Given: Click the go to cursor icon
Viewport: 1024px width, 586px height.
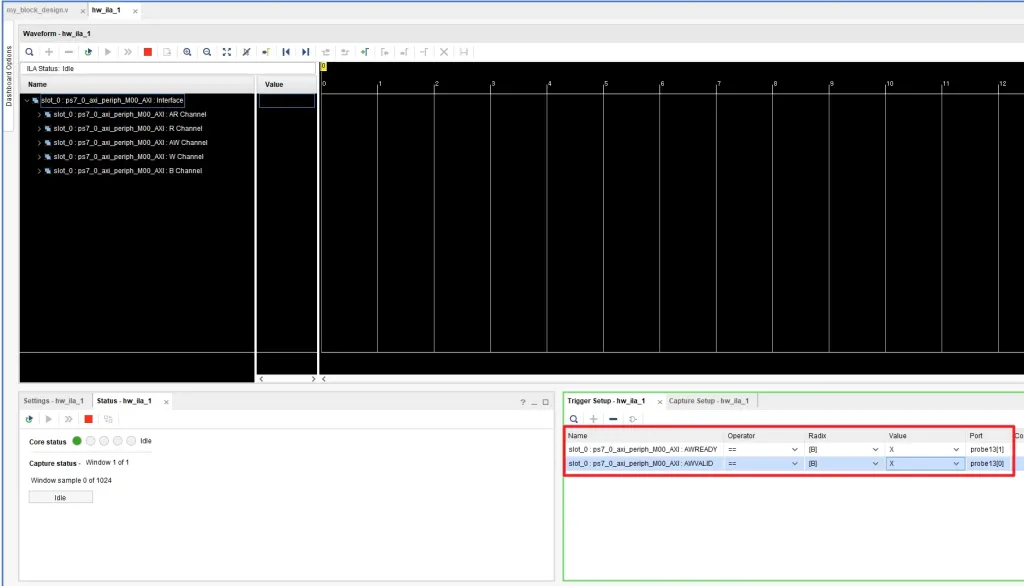Looking at the screenshot, I should point(246,52).
